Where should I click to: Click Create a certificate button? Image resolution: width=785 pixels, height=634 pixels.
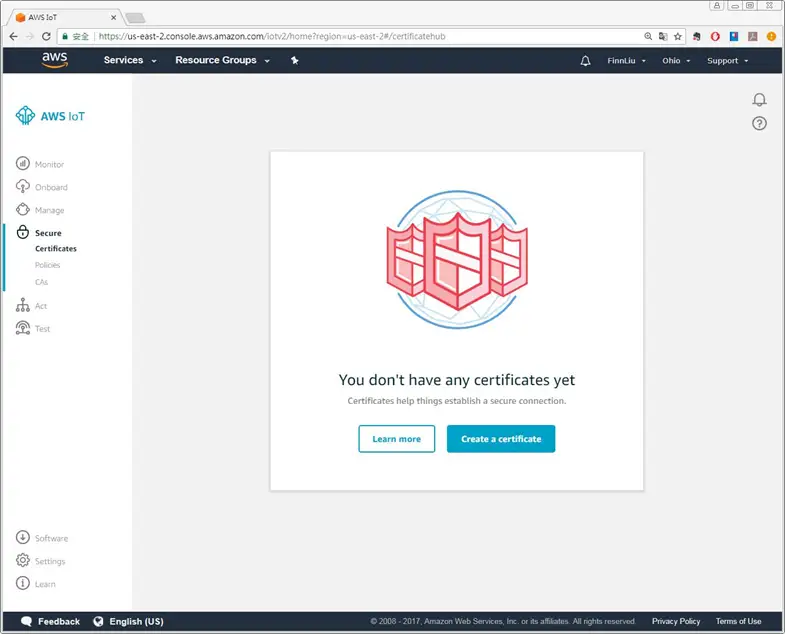501,439
